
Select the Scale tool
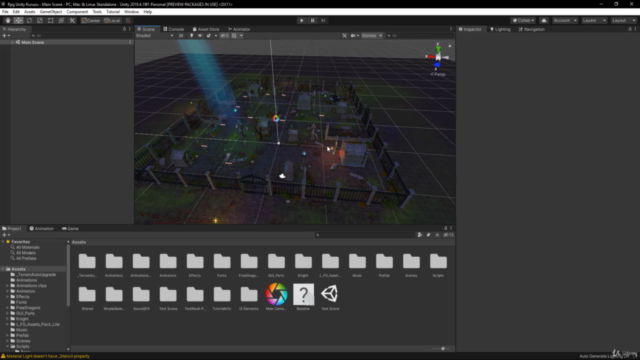point(40,20)
